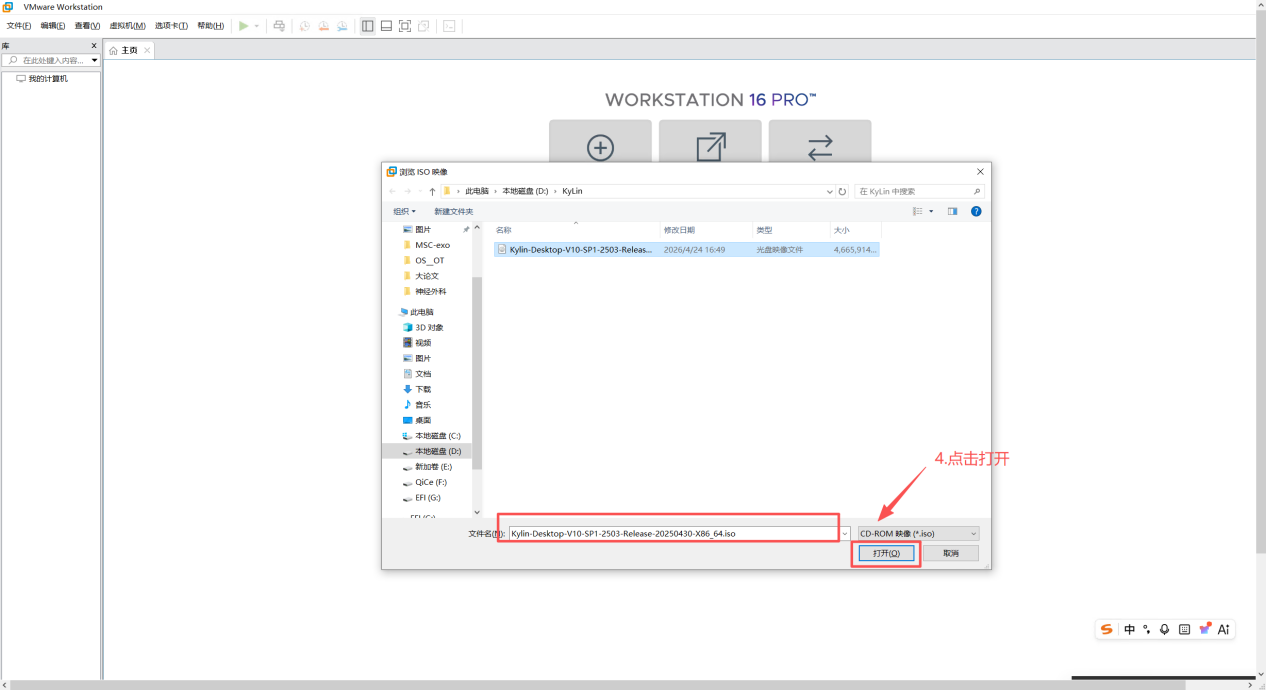1266x690 pixels.
Task: Toggle the show library sidebar icon
Action: click(x=367, y=26)
